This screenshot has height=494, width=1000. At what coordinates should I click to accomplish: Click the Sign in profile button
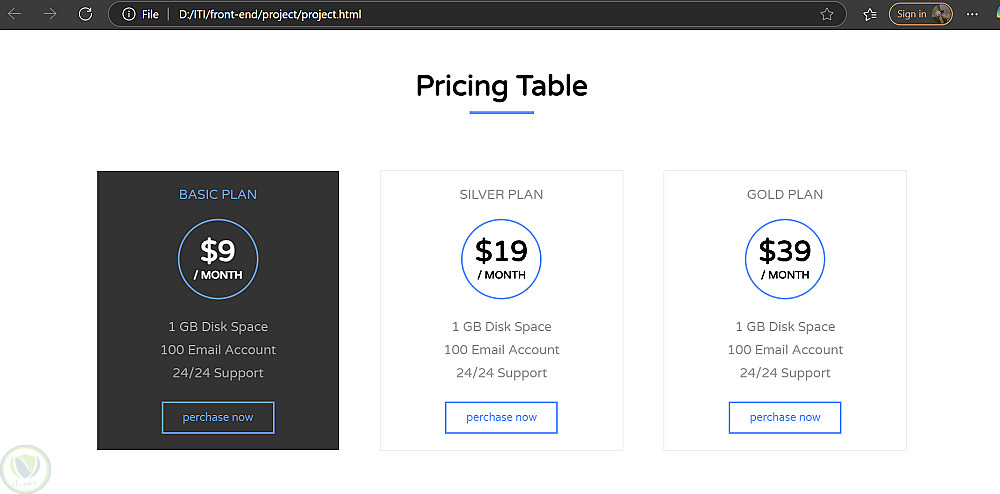[920, 14]
